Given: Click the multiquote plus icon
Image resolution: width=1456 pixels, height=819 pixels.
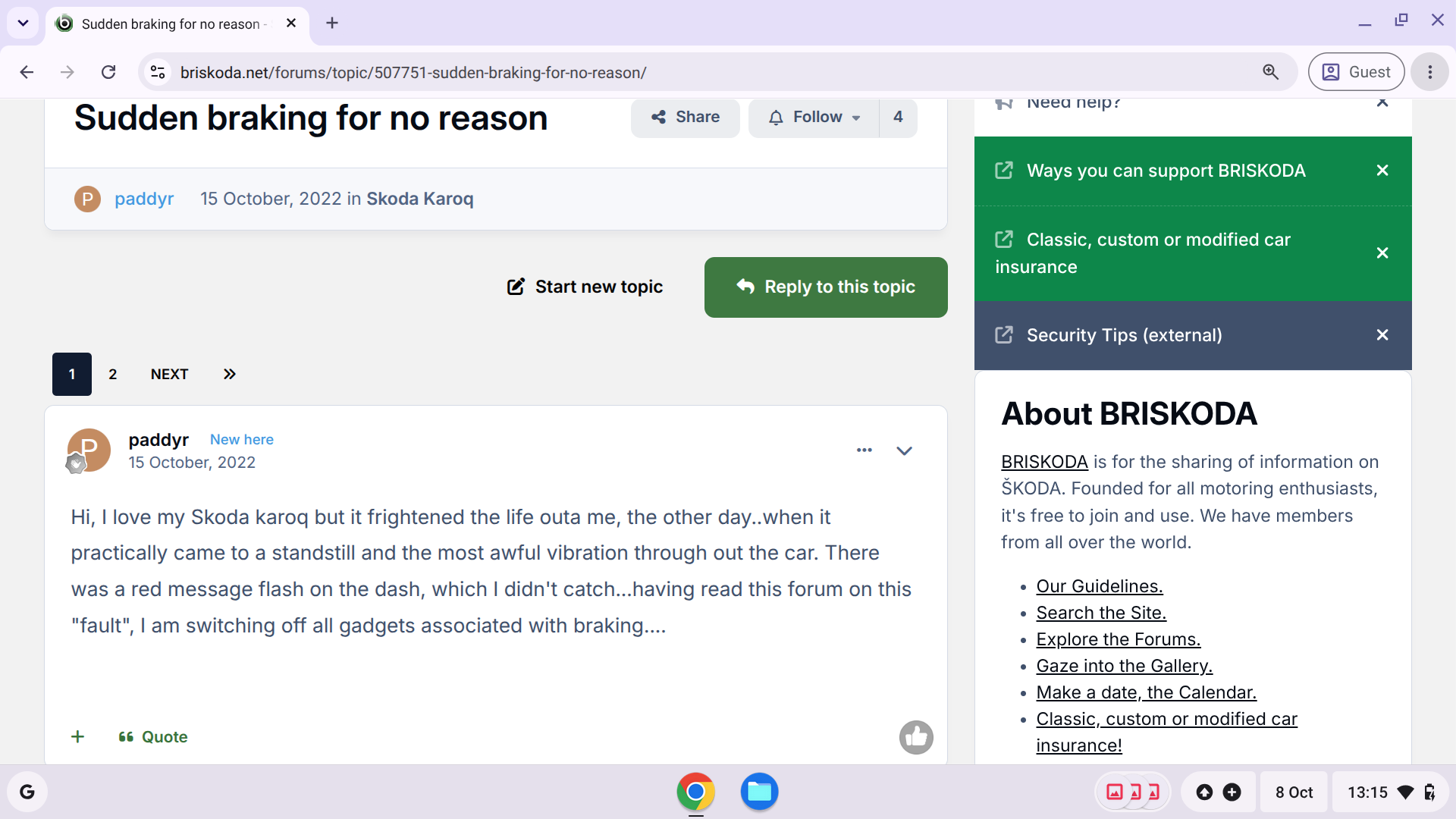Looking at the screenshot, I should click(x=77, y=736).
